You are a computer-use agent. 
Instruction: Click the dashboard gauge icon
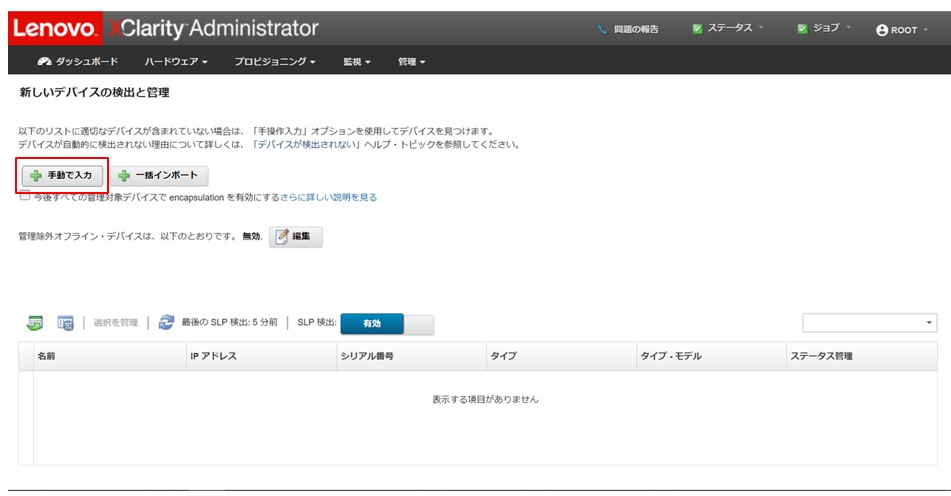coord(44,62)
